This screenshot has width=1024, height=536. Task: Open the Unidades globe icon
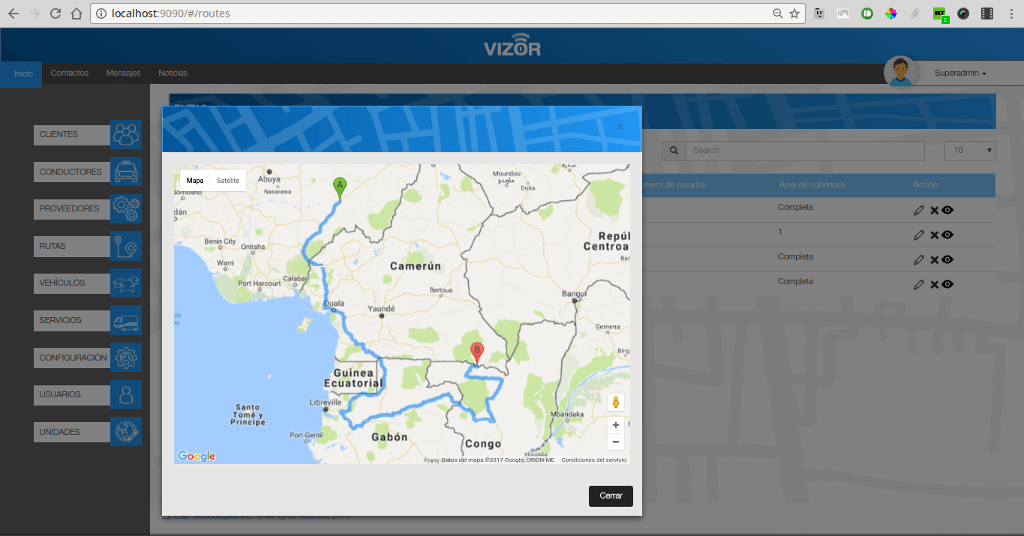tap(126, 432)
